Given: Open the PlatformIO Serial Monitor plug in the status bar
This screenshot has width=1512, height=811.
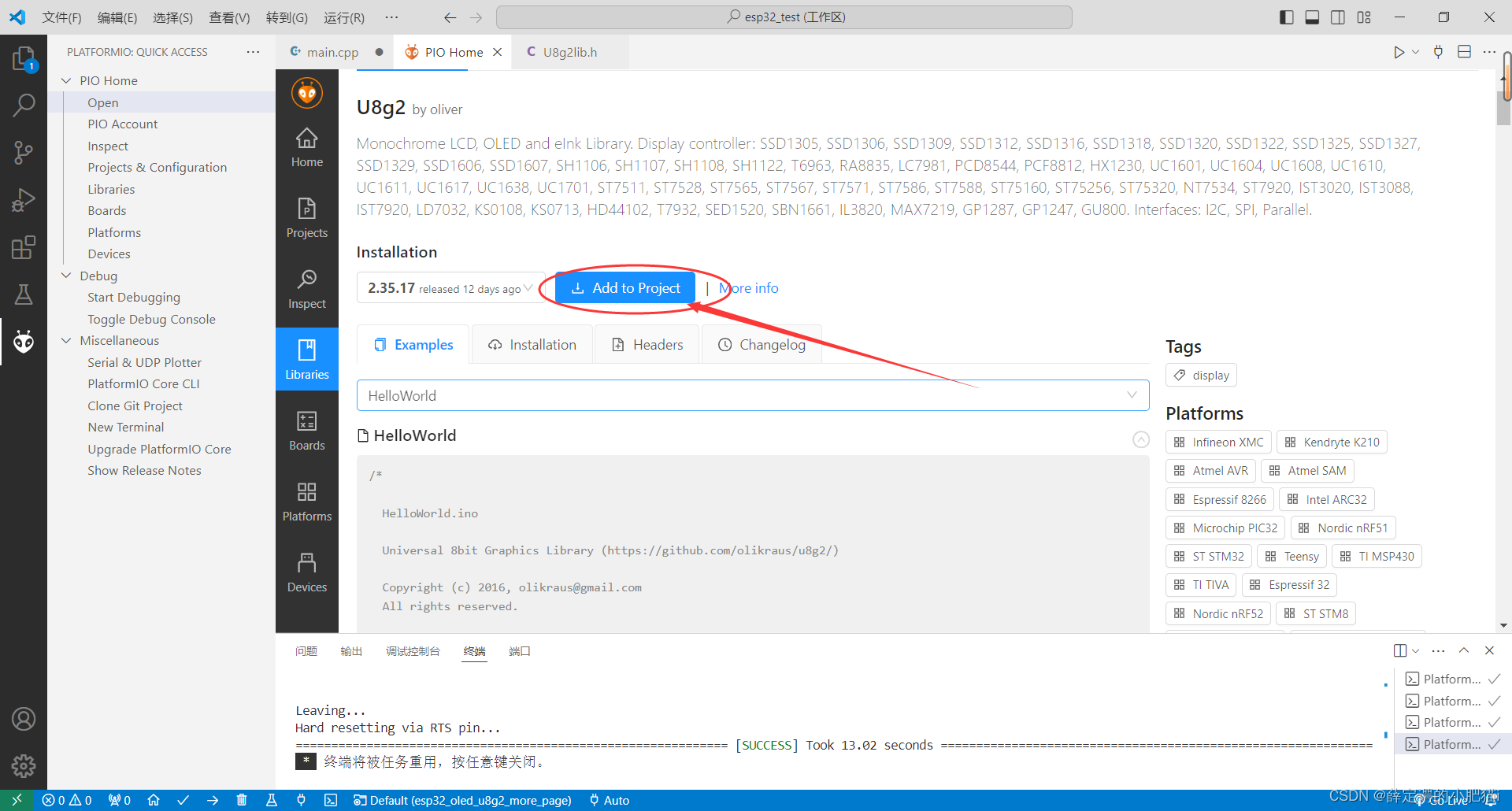Looking at the screenshot, I should tap(301, 800).
